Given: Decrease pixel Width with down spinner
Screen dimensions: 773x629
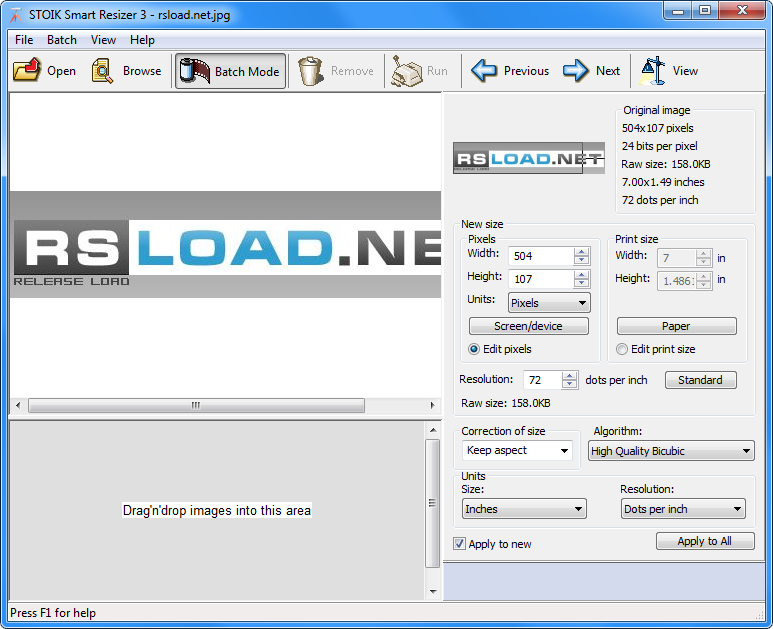Looking at the screenshot, I should (x=582, y=260).
